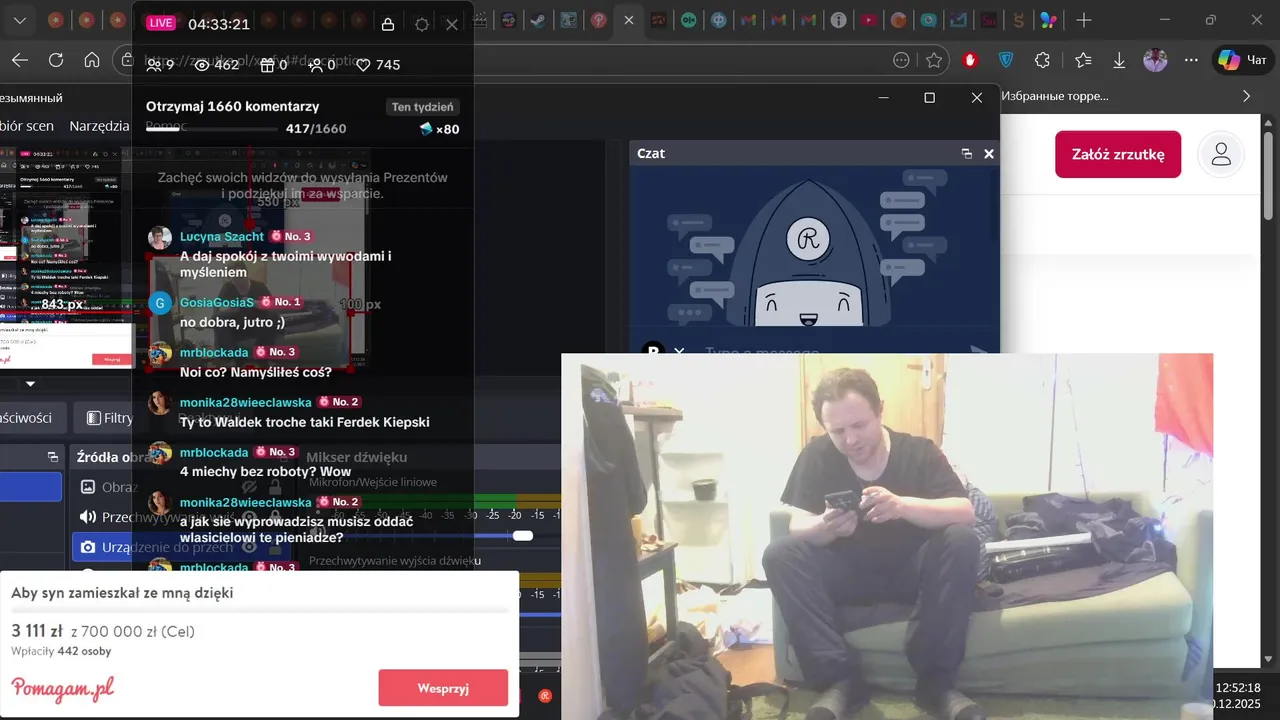Screen dimensions: 1280x720
Task: Switch to the Pinterest browser tab
Action: 598,20
